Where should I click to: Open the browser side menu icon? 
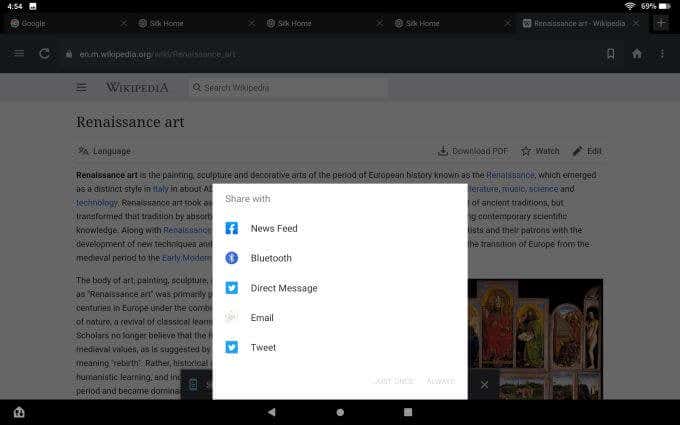coord(19,54)
